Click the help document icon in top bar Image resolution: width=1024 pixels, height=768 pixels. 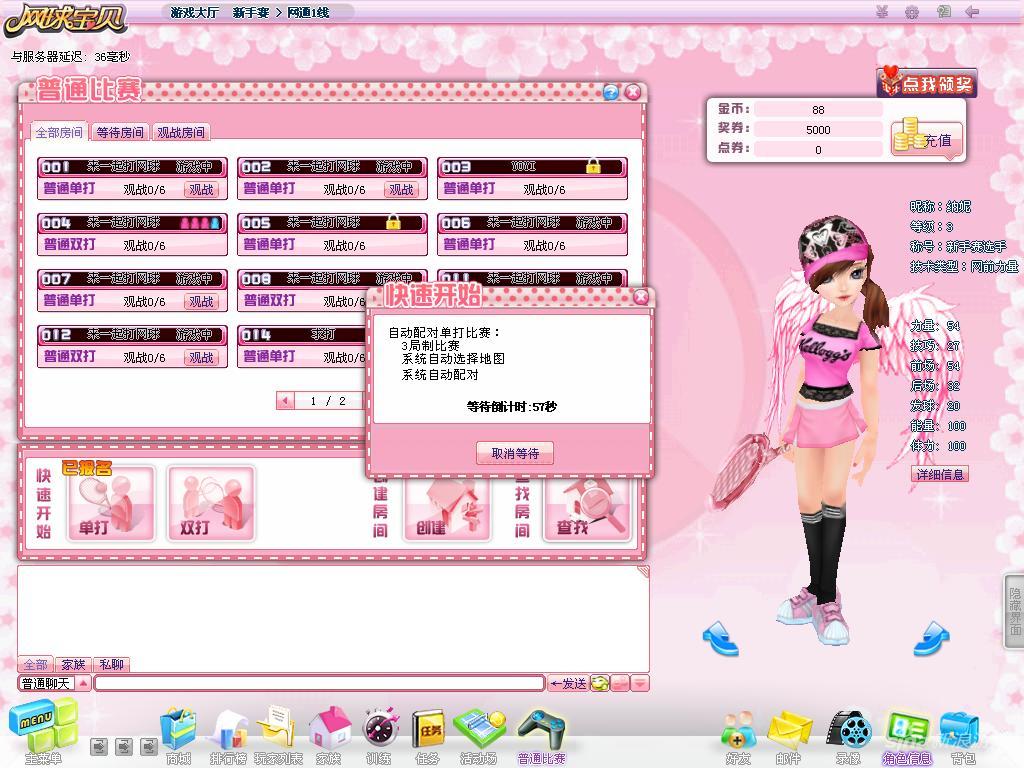(943, 11)
